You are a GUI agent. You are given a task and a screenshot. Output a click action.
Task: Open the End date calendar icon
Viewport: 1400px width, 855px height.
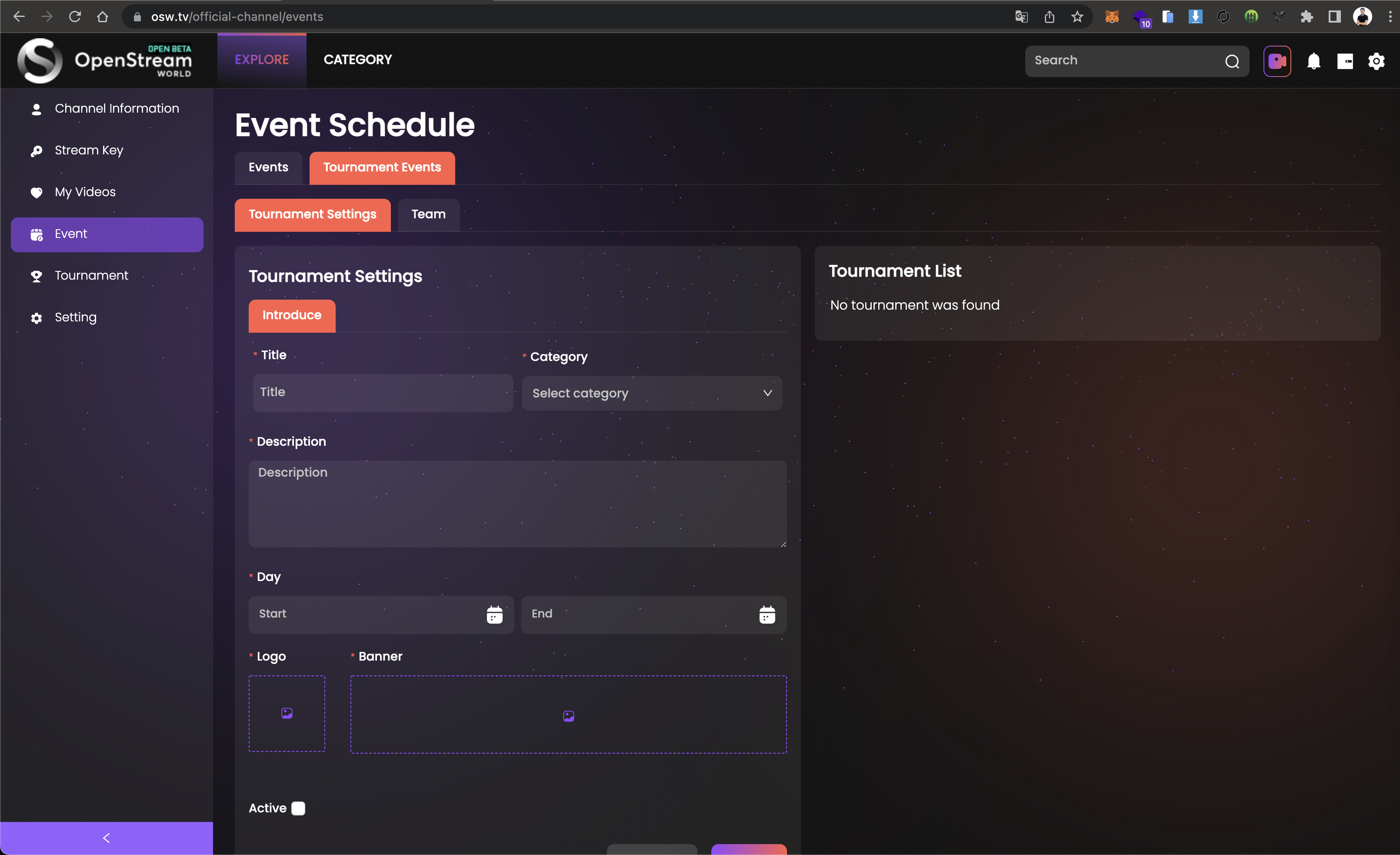tap(767, 615)
